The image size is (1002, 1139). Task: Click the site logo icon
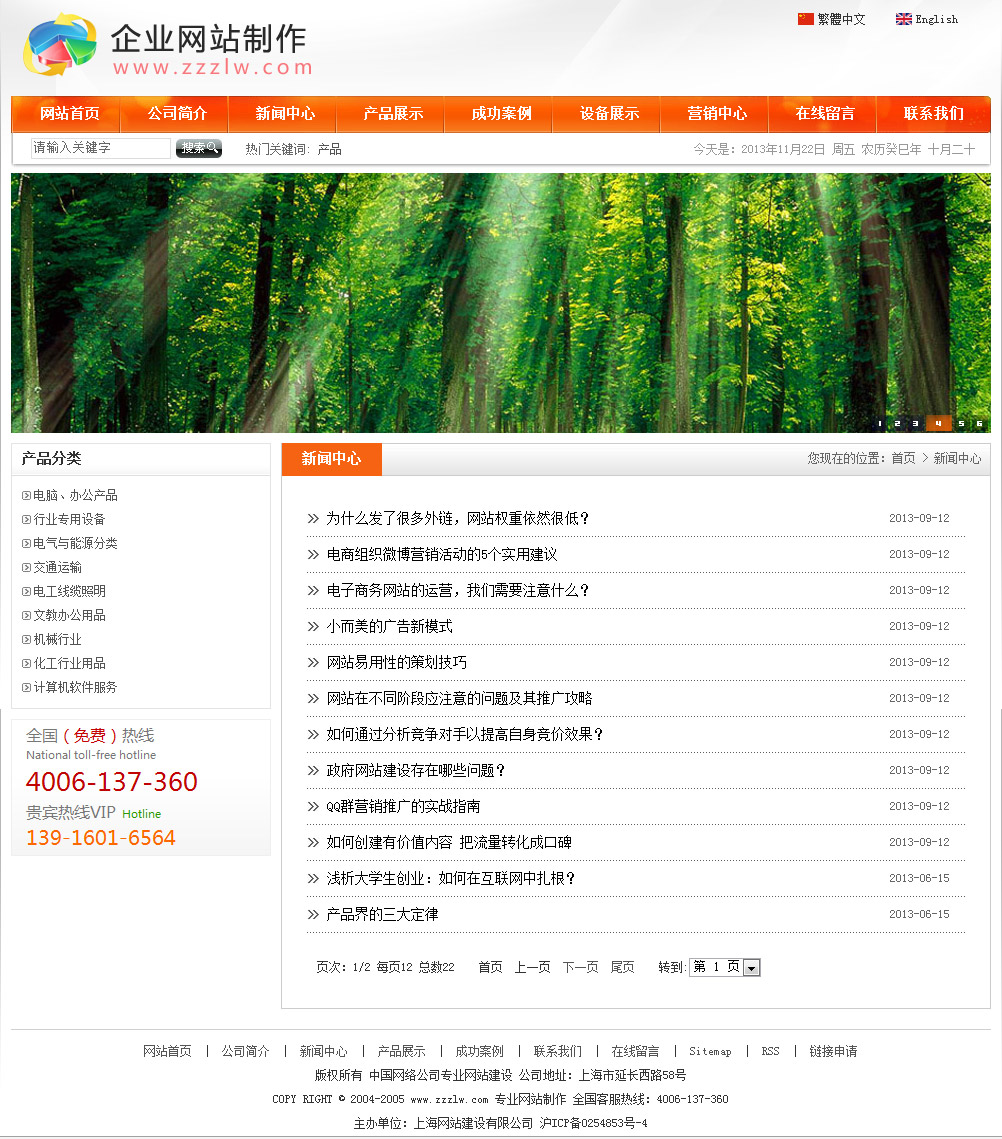point(60,47)
